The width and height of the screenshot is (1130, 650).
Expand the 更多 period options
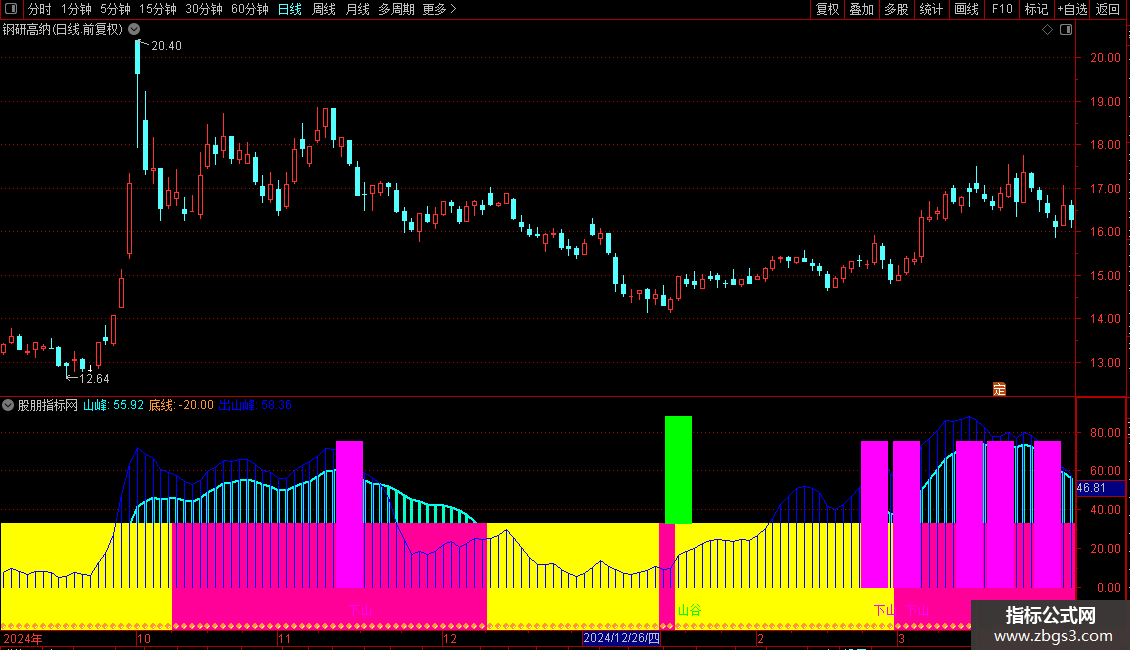click(440, 9)
